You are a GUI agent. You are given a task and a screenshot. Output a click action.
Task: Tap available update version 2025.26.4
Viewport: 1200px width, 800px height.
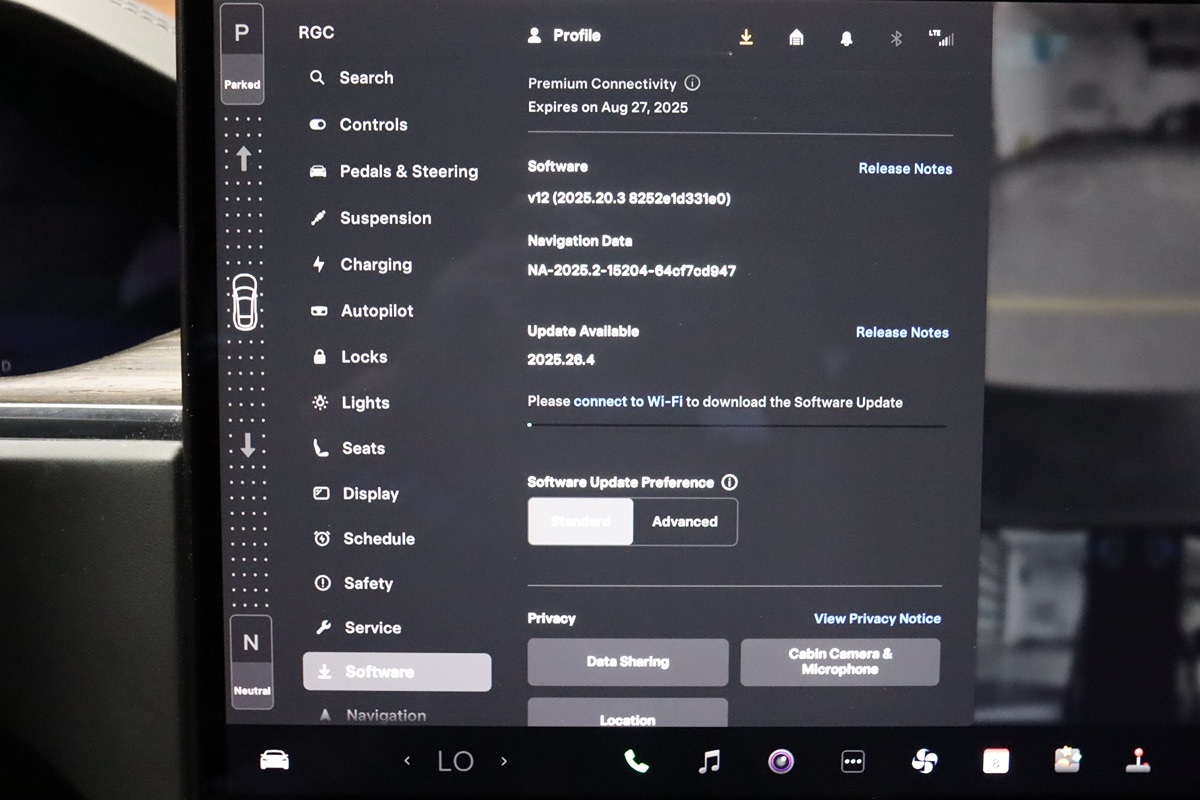coord(561,360)
